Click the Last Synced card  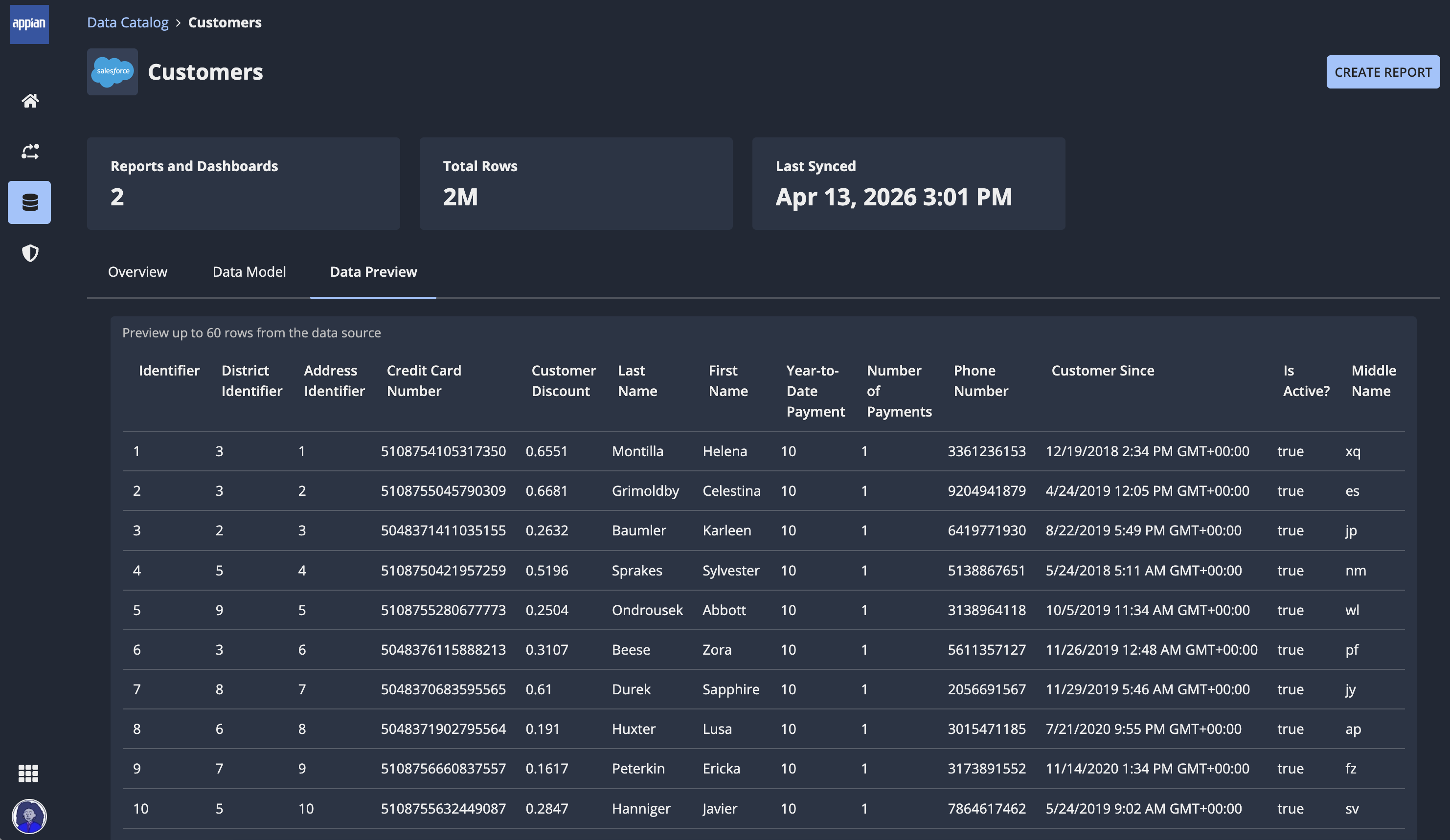pyautogui.click(x=908, y=183)
